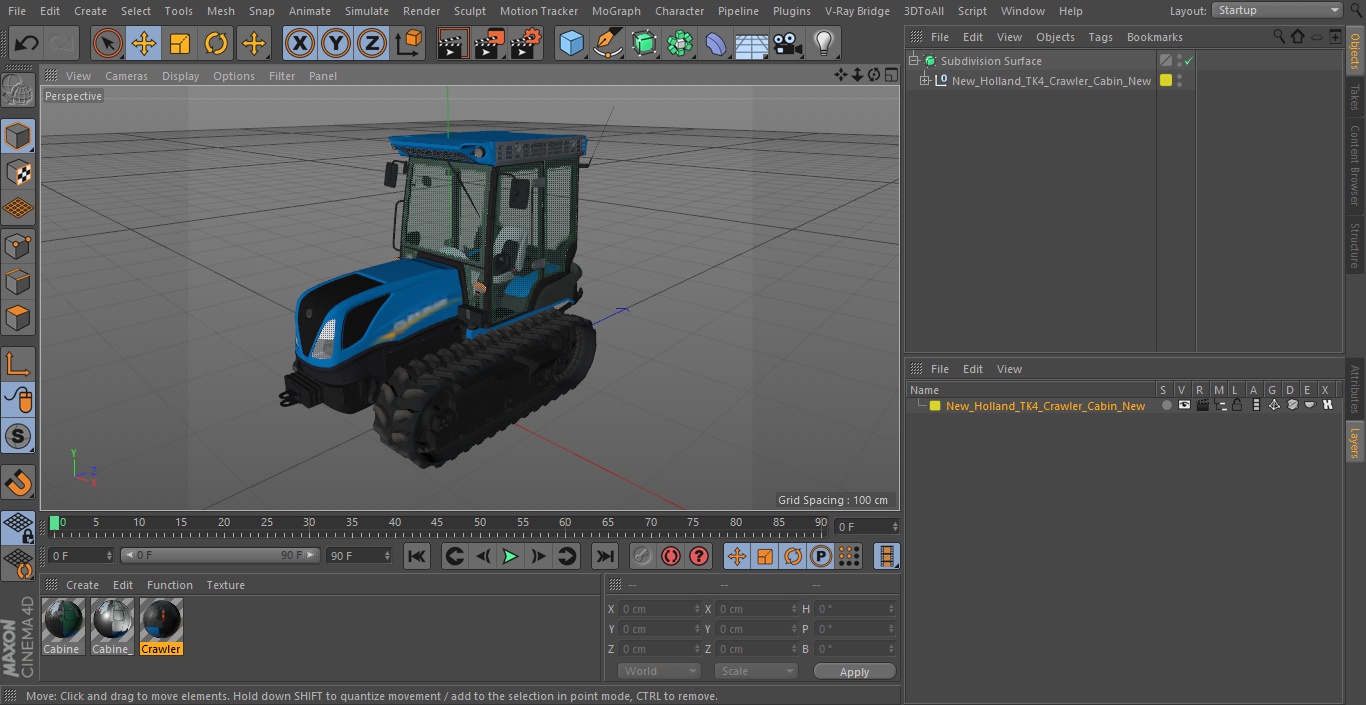The image size is (1366, 705).
Task: Click the yellow layer swatch of New_Holland object
Action: [1166, 81]
